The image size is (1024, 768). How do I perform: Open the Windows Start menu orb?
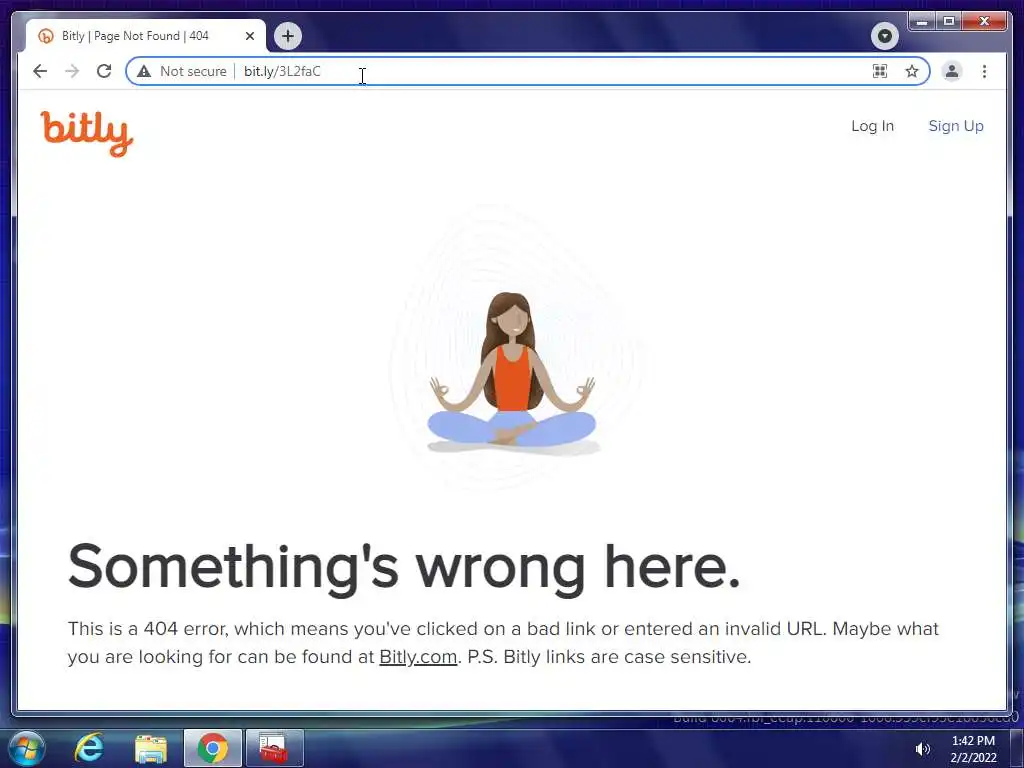(x=27, y=748)
